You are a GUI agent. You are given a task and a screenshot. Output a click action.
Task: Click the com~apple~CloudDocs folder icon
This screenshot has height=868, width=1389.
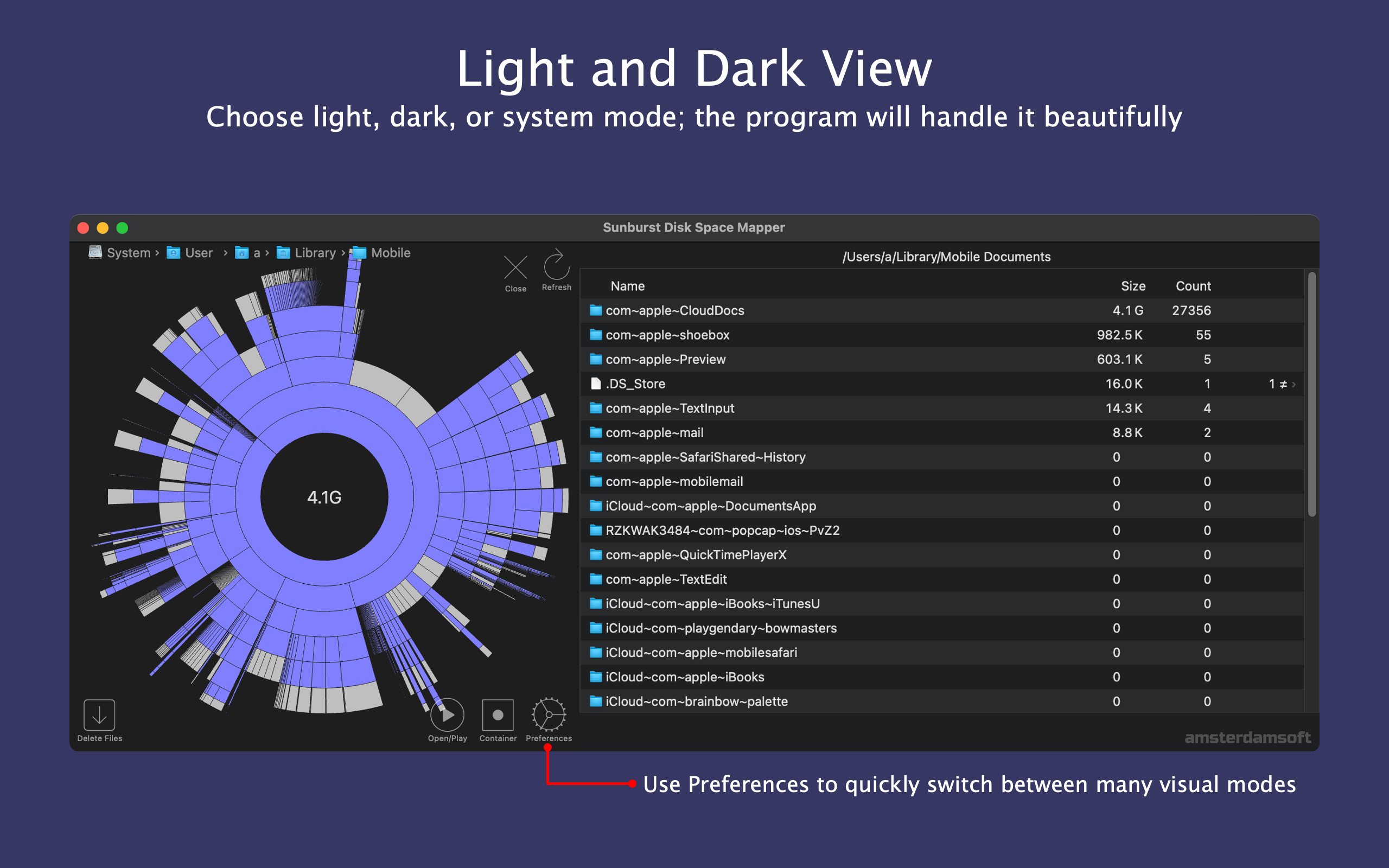(596, 310)
